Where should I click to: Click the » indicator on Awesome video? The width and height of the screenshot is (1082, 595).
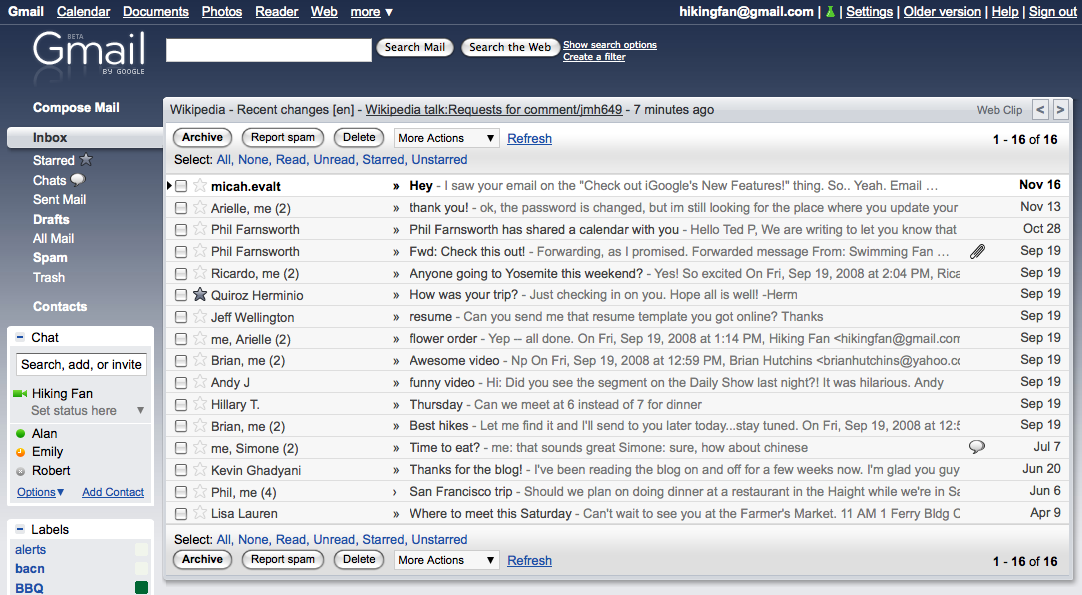396,361
